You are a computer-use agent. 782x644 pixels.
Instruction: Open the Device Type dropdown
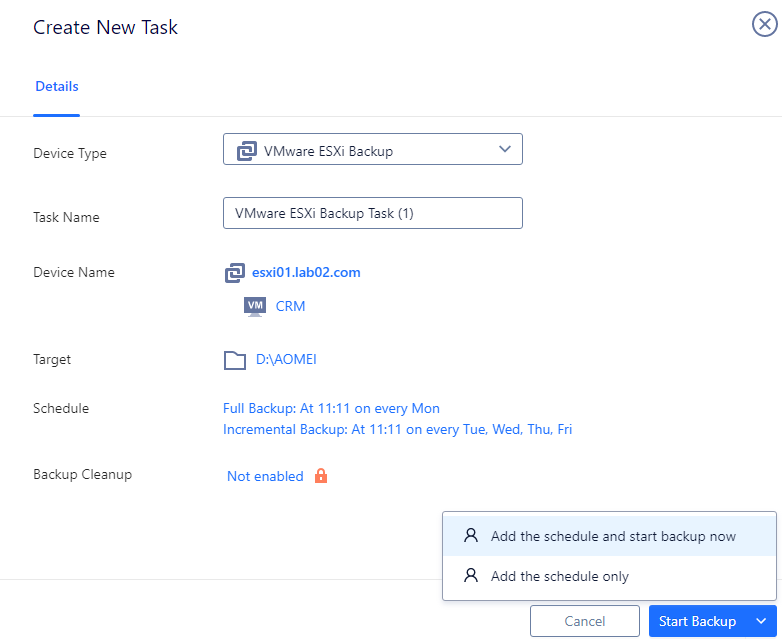(373, 149)
